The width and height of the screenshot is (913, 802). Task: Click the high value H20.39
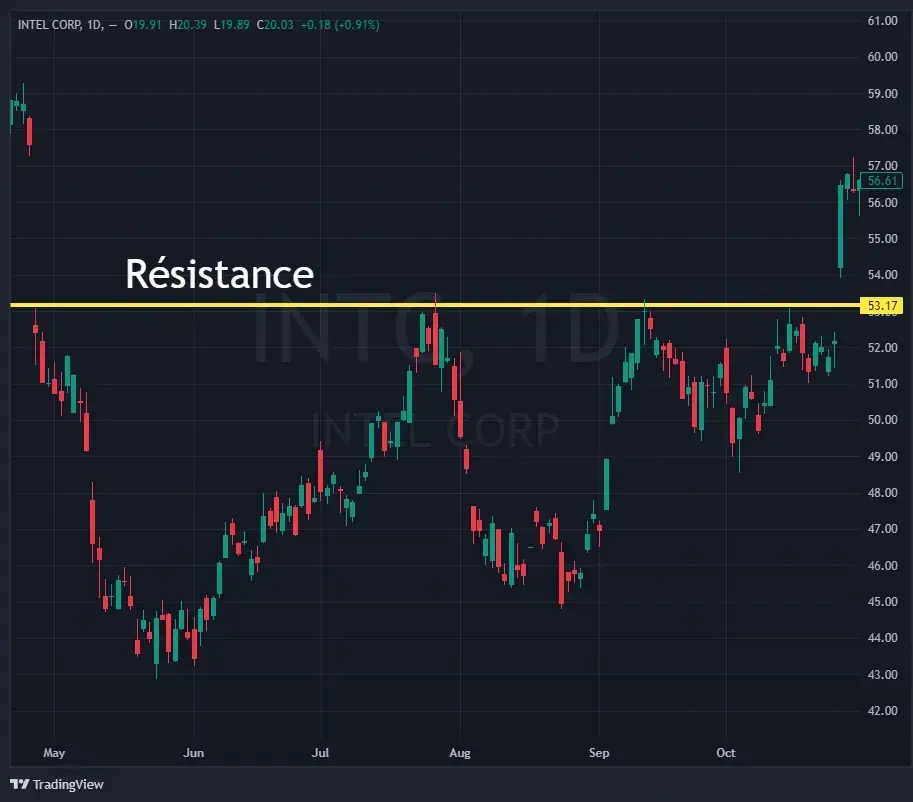pyautogui.click(x=187, y=25)
